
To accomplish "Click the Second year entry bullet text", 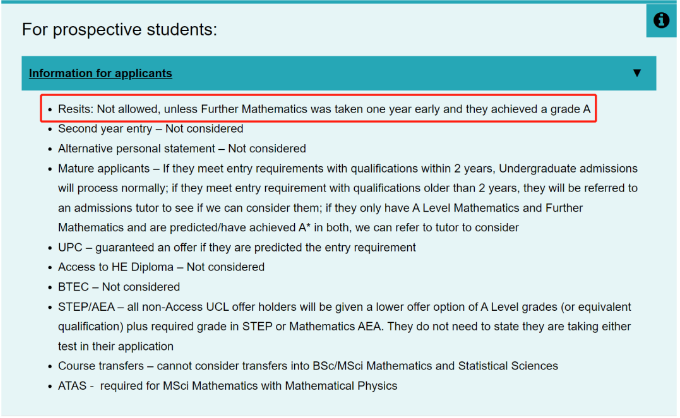I will [x=150, y=128].
